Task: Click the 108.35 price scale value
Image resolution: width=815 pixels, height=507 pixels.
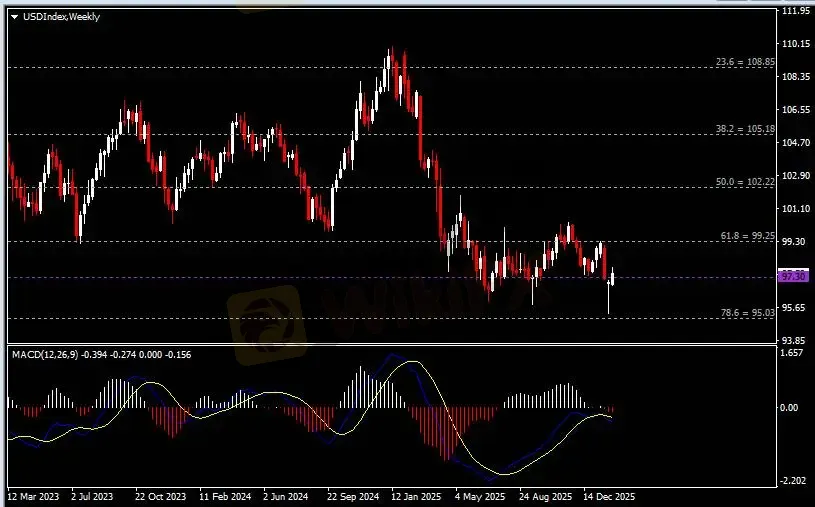Action: point(796,76)
